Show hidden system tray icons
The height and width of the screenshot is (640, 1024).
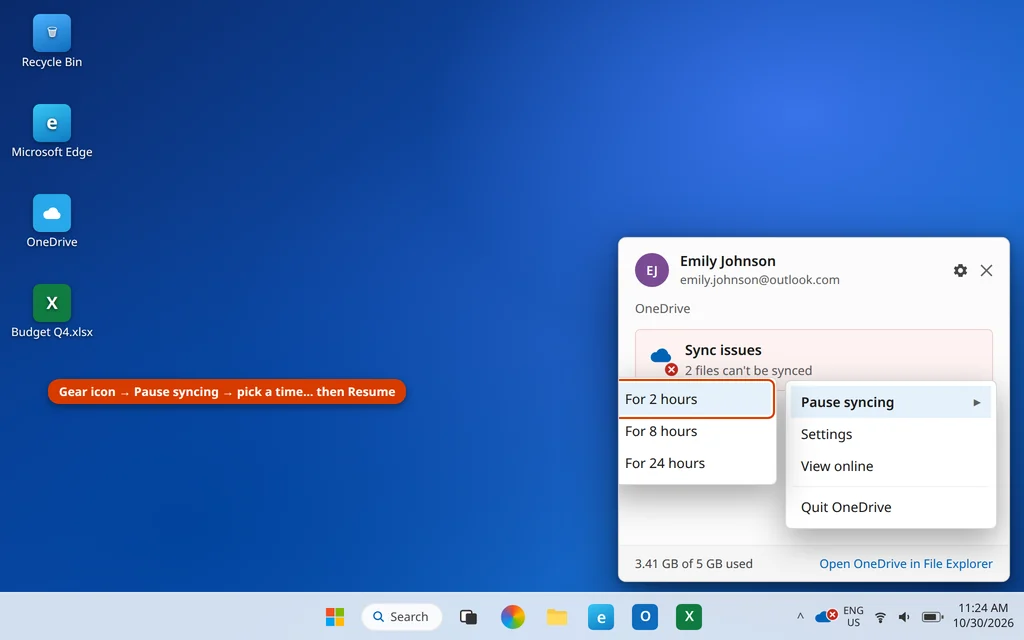coord(800,616)
